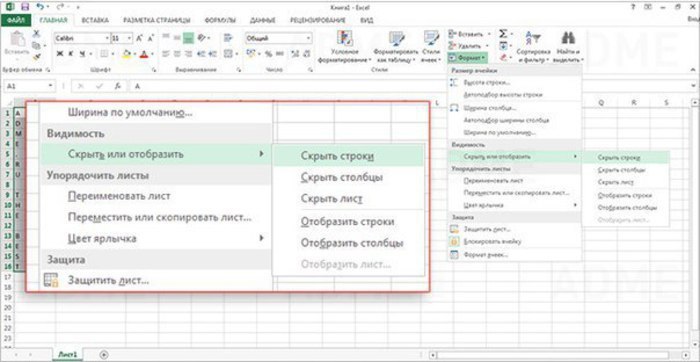This screenshot has width=700, height=362.
Task: Increase decimal places
Action: 294,54
